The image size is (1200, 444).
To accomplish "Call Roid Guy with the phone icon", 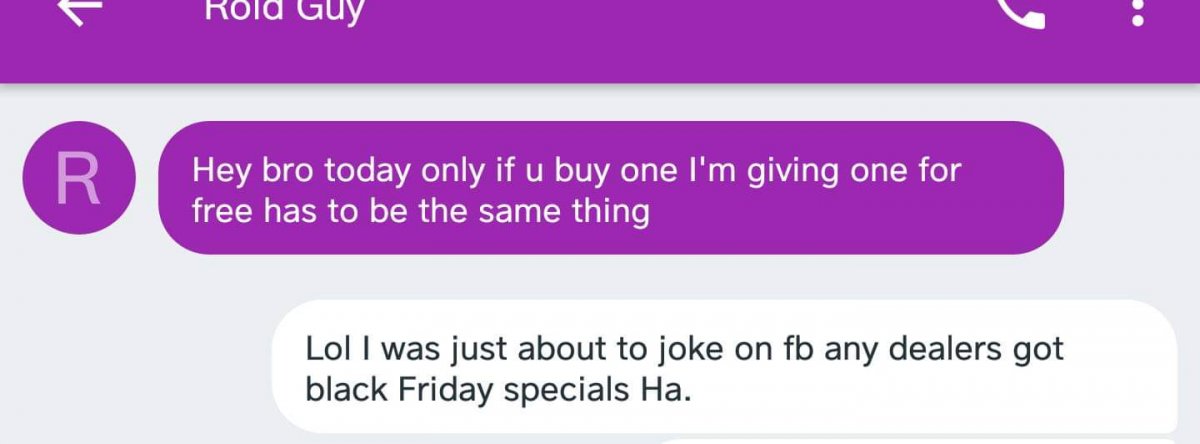I will [x=1021, y=10].
